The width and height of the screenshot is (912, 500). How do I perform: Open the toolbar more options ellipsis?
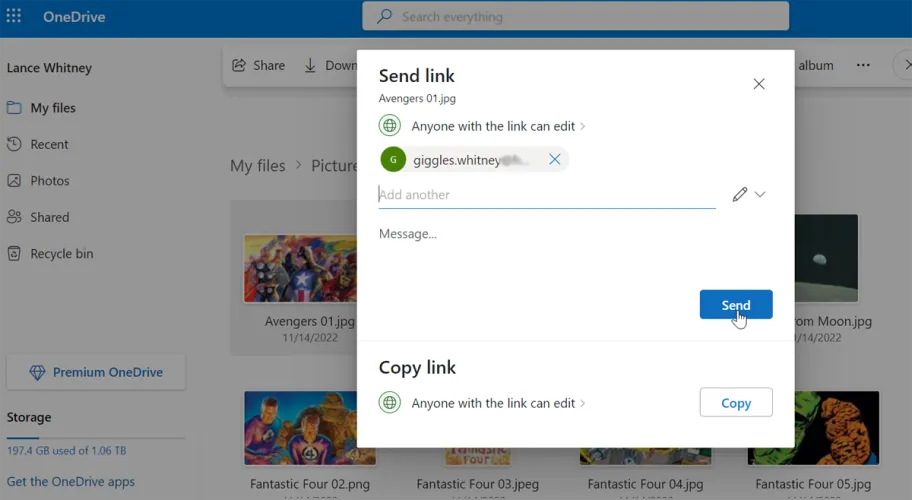click(x=863, y=65)
